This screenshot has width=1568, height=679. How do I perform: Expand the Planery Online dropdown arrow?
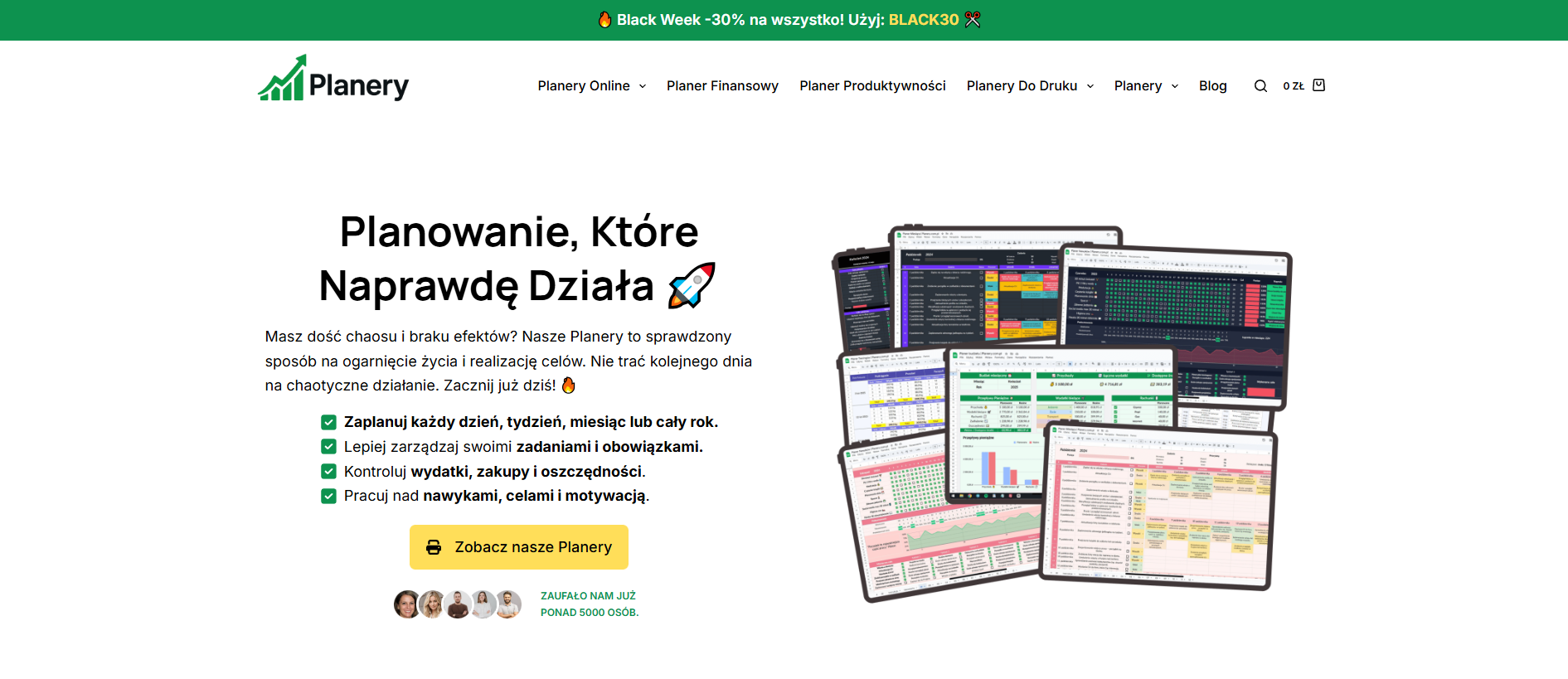(643, 86)
